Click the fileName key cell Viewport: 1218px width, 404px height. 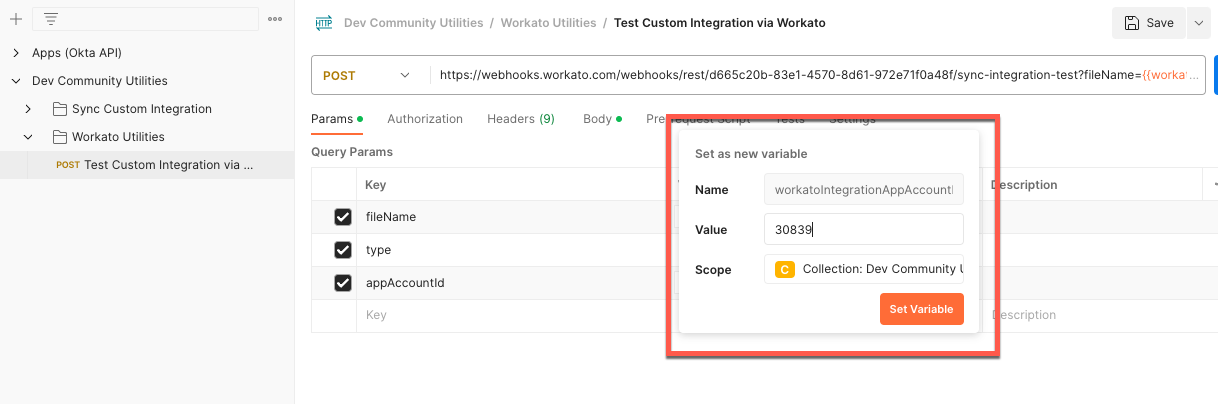tap(516, 217)
